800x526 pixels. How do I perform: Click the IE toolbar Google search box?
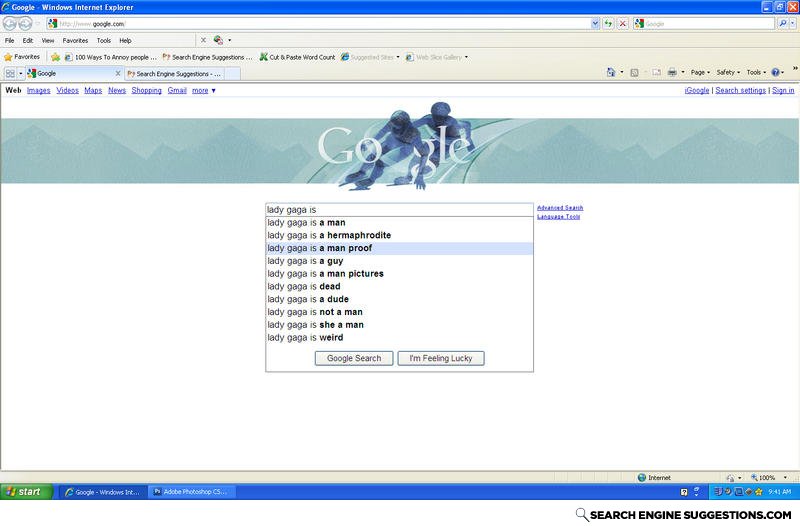(704, 23)
